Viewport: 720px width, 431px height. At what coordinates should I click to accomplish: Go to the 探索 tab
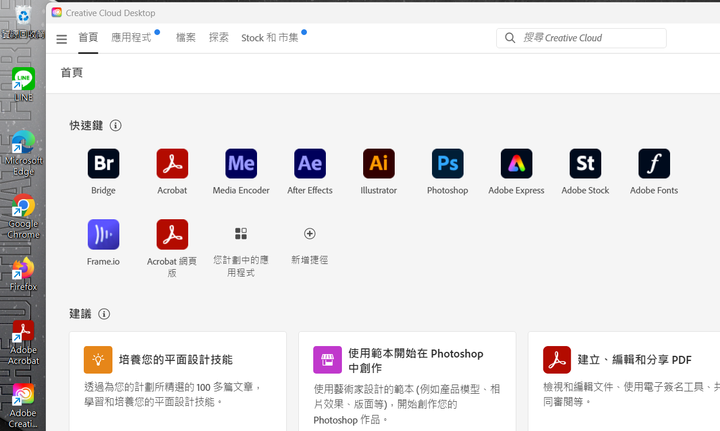point(219,38)
